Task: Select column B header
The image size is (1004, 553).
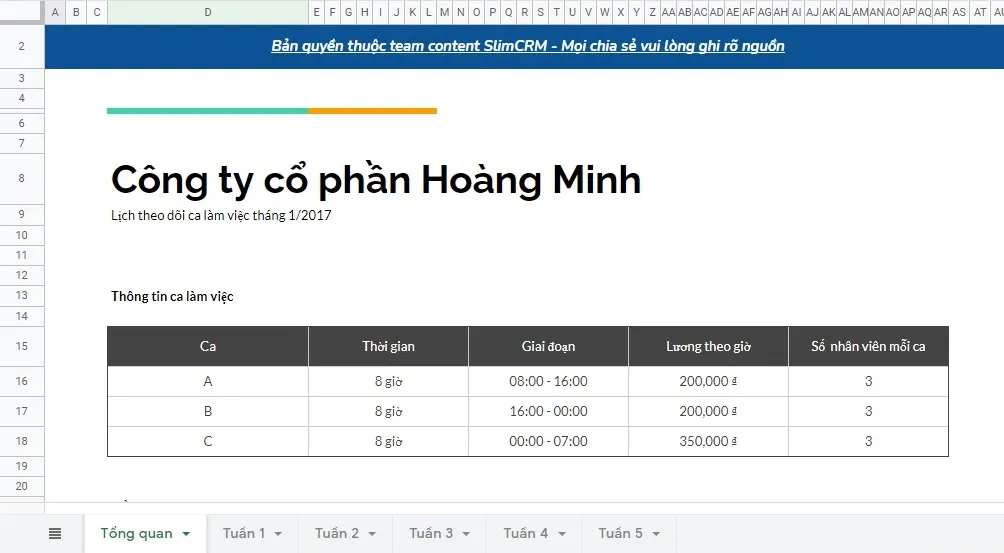Action: coord(76,12)
